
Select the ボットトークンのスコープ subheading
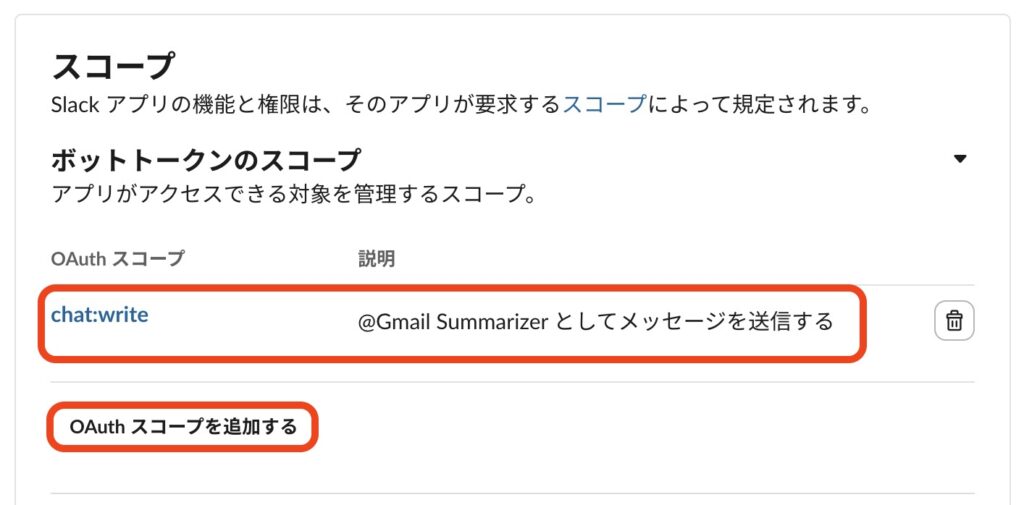point(205,159)
